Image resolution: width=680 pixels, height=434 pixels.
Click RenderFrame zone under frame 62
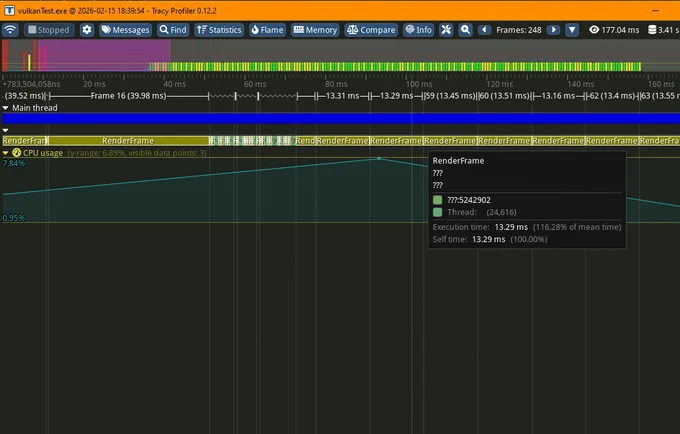611,140
